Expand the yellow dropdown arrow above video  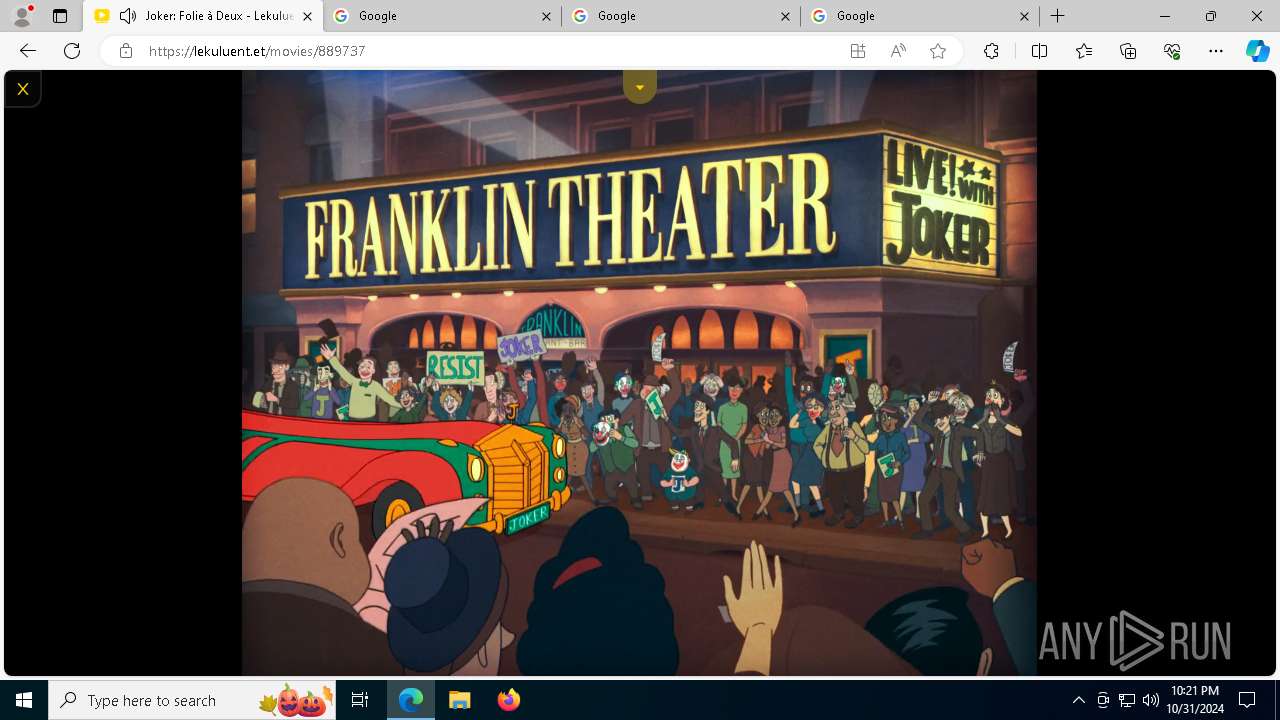click(639, 87)
